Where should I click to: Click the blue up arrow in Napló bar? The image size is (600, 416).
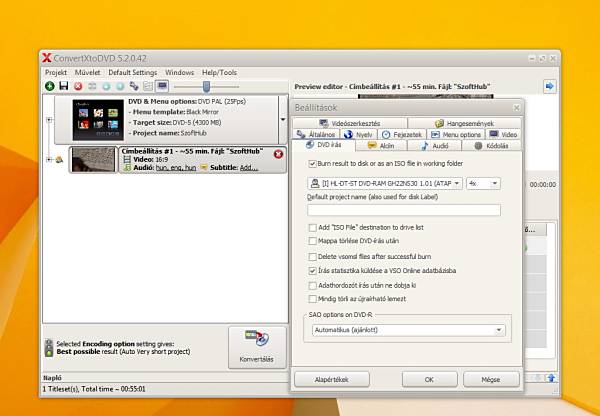click(551, 378)
